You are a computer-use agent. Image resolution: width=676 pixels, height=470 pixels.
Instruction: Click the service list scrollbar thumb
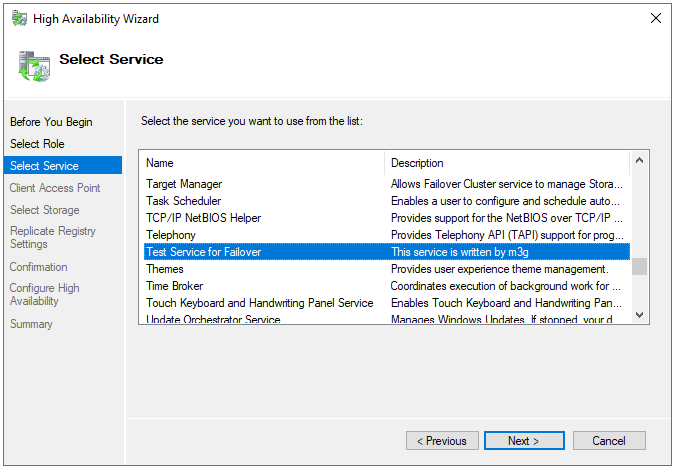coord(639,266)
